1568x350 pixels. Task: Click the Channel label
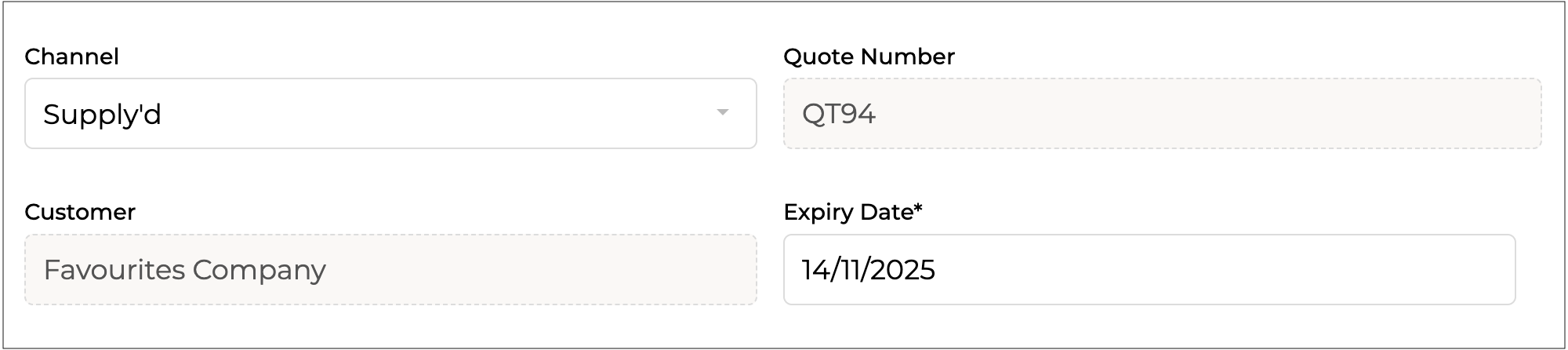click(x=71, y=57)
